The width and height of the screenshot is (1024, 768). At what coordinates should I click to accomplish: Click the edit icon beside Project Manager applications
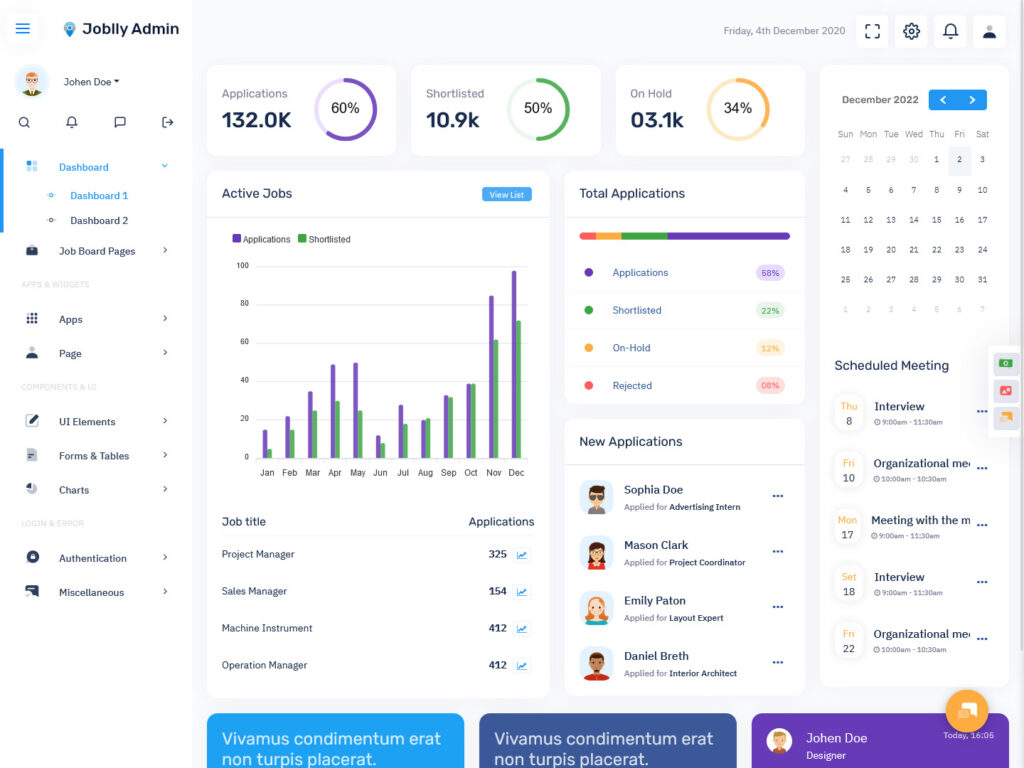[521, 555]
